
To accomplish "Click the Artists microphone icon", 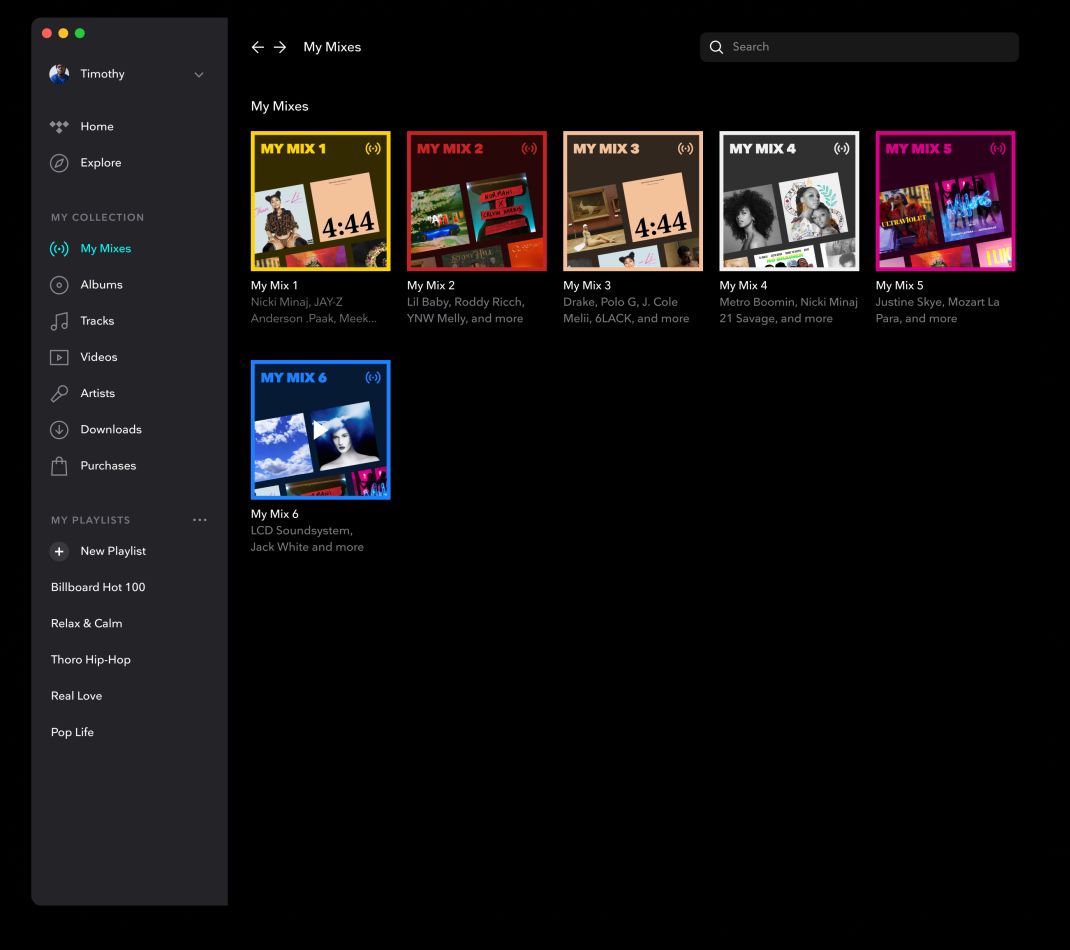I will tap(59, 393).
